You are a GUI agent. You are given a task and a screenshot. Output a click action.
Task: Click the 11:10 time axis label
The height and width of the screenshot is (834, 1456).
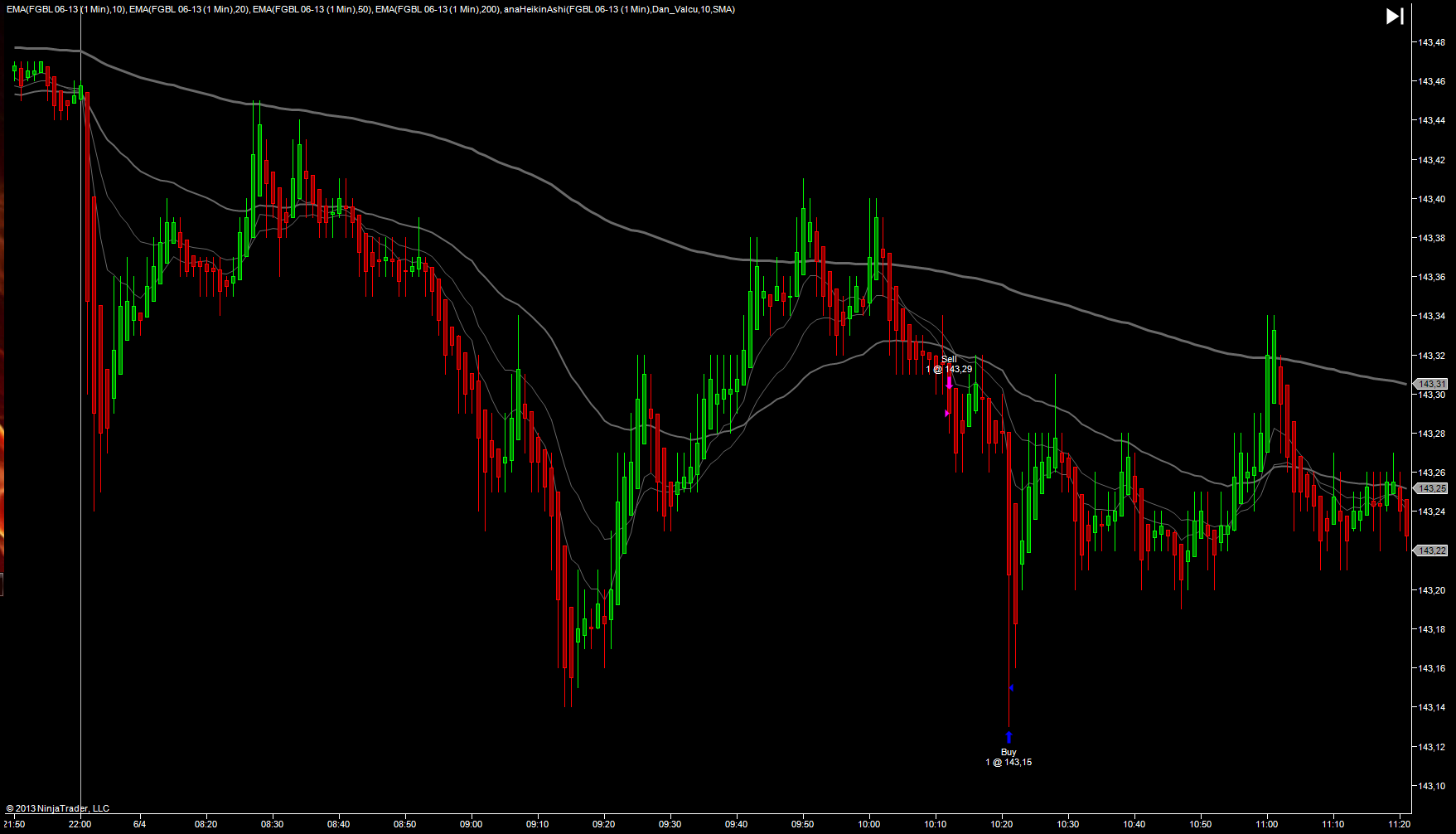1333,824
